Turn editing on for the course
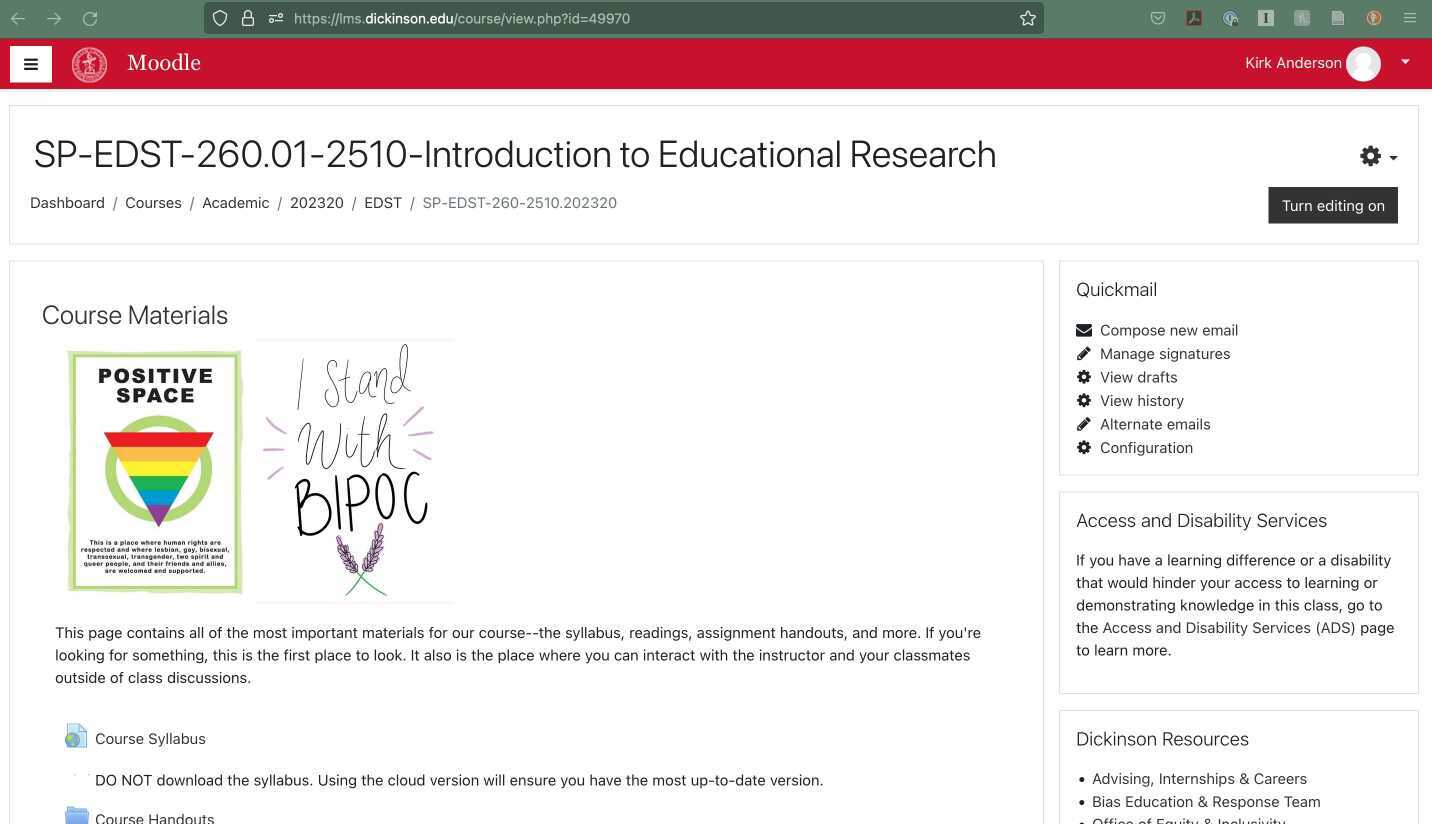The height and width of the screenshot is (824, 1432). [1332, 205]
